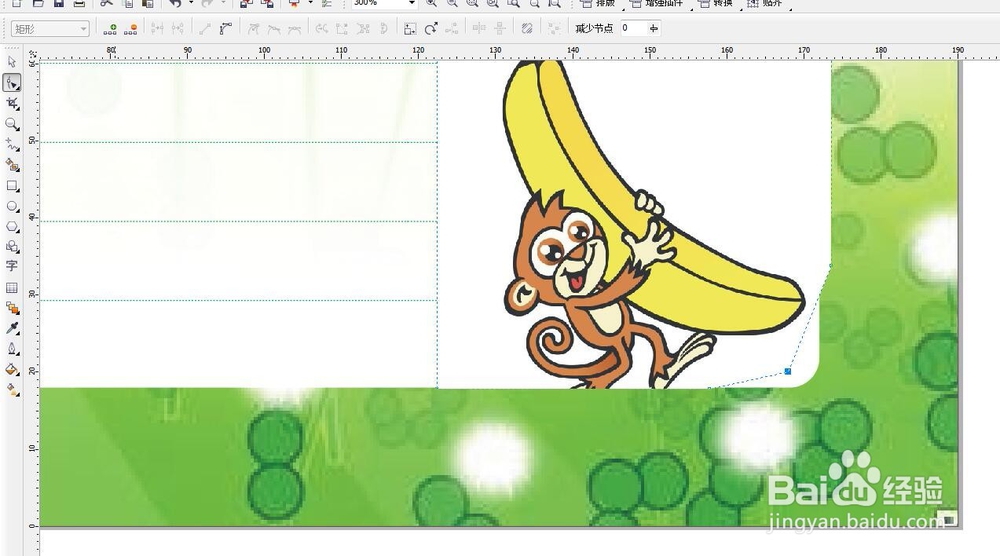Viewport: 1000px width, 556px height.
Task: Open the 转换 toolbar menu
Action: pyautogui.click(x=716, y=3)
